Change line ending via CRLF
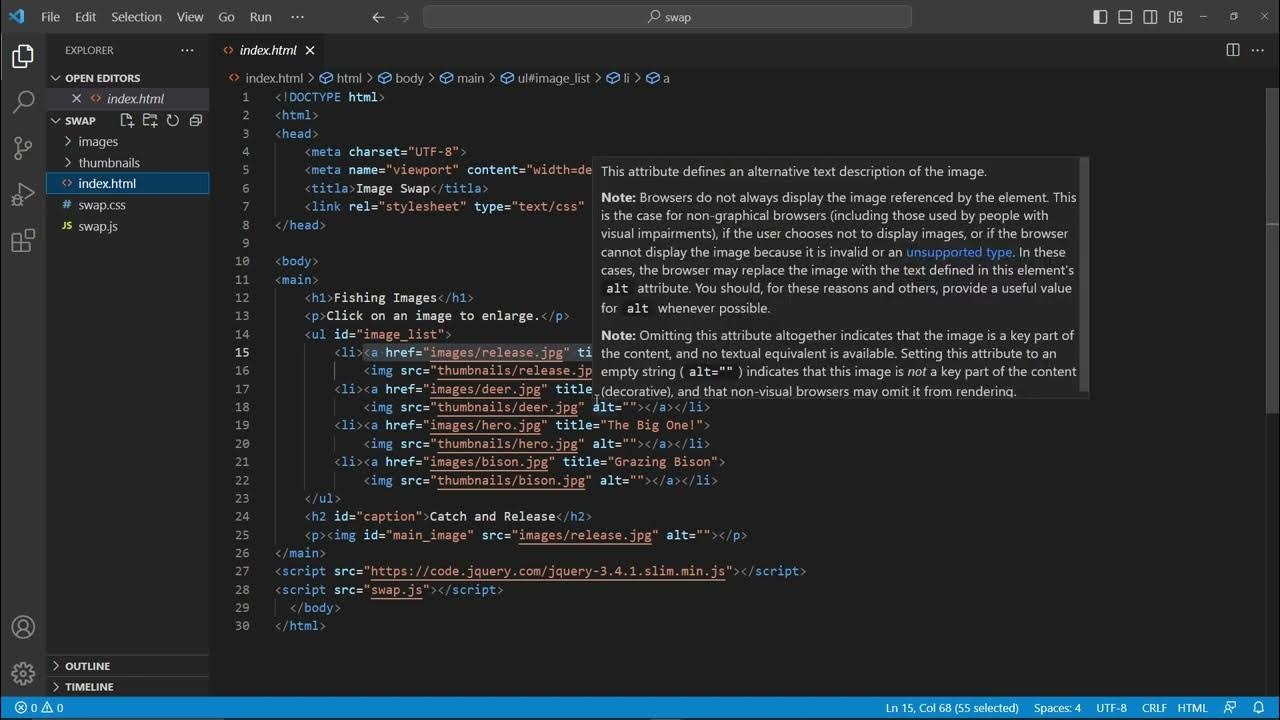Screen dimensions: 1280x720 click(1154, 708)
